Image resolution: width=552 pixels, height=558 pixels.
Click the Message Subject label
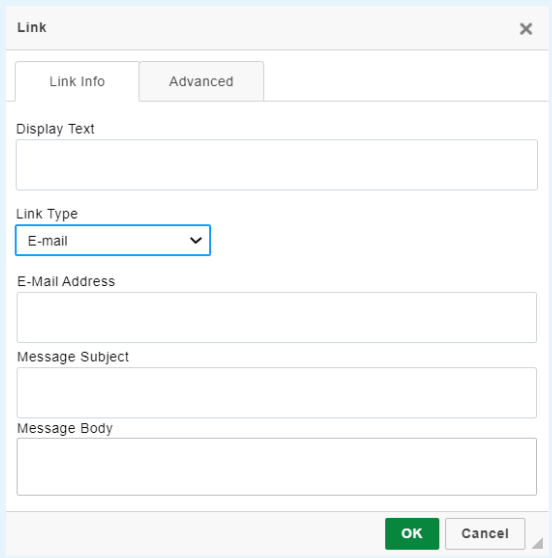pos(73,357)
